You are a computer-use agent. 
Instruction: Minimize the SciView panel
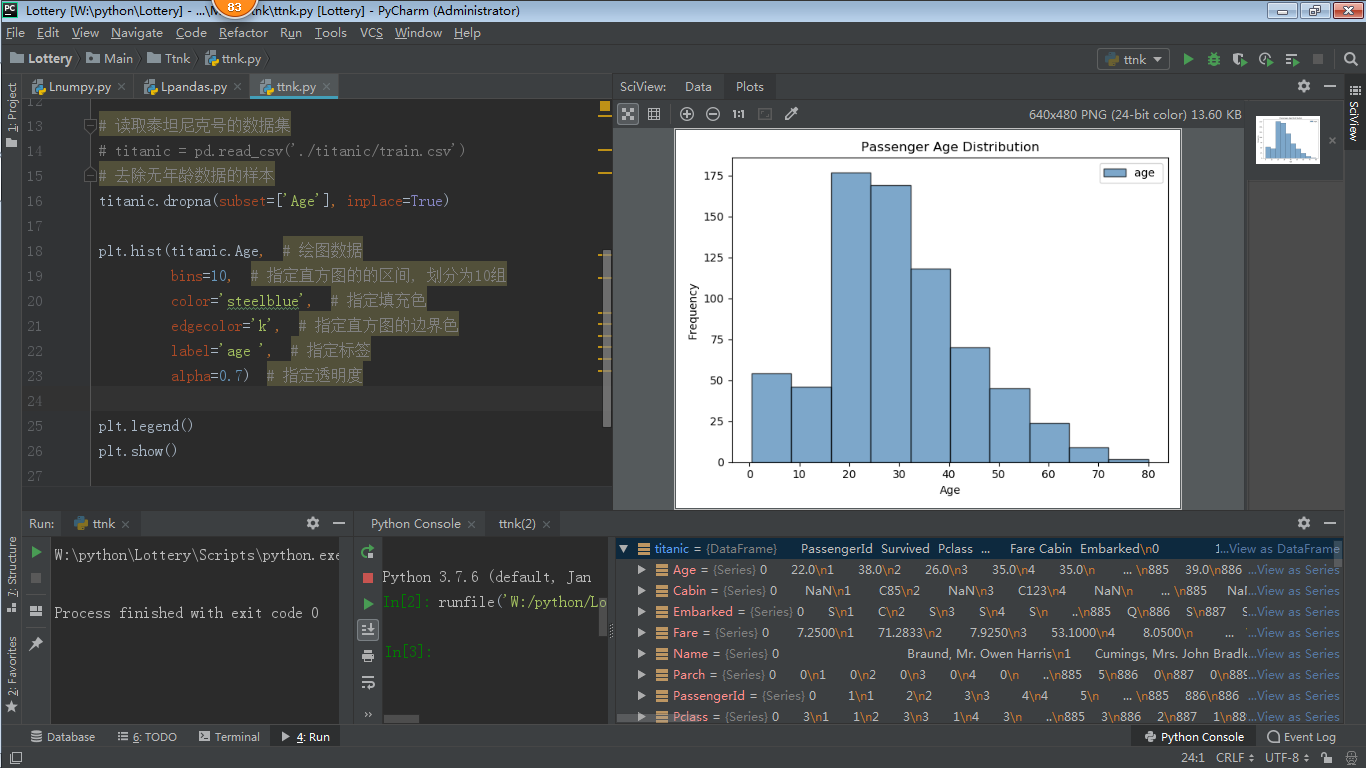[1330, 86]
